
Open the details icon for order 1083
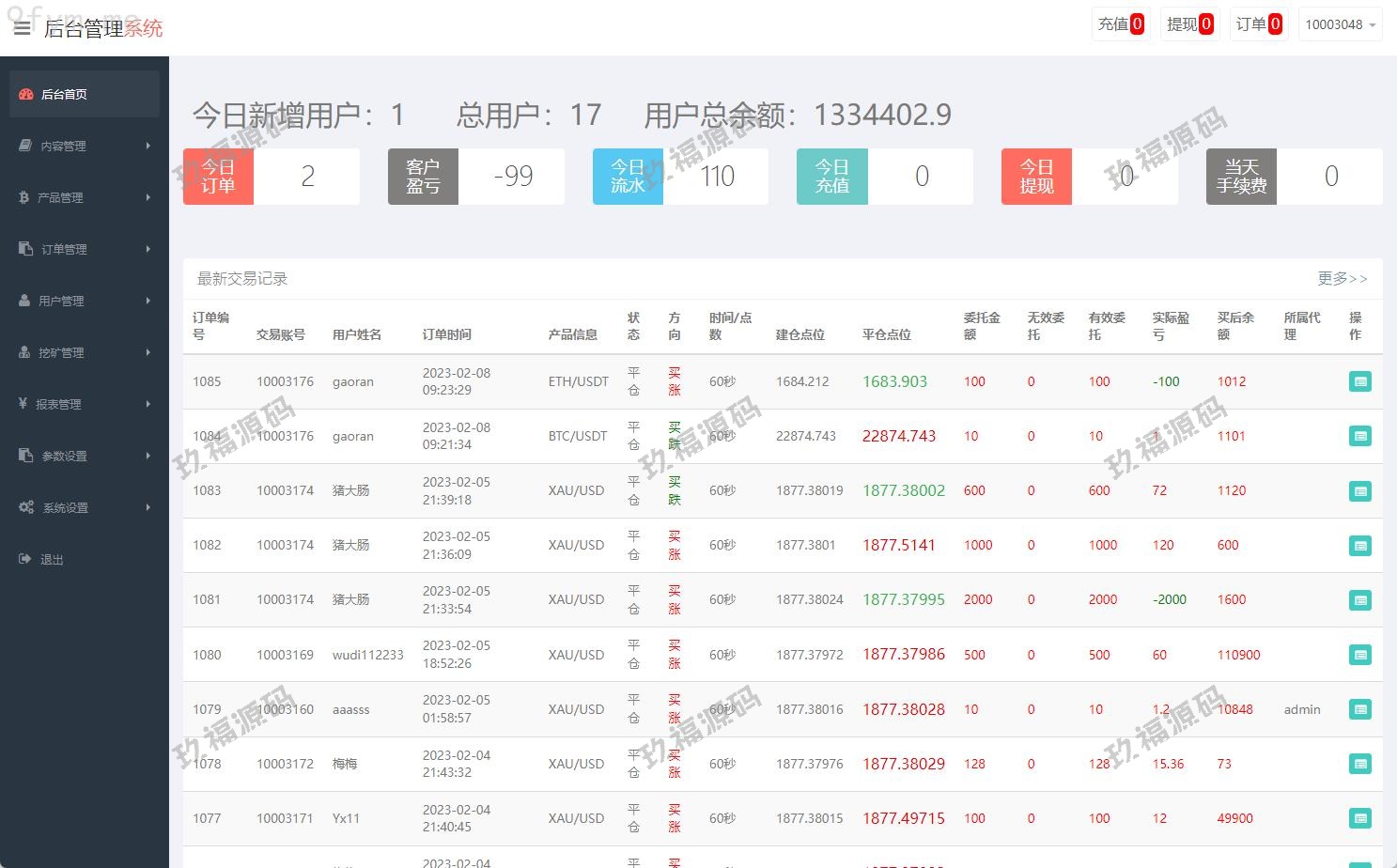(x=1359, y=491)
